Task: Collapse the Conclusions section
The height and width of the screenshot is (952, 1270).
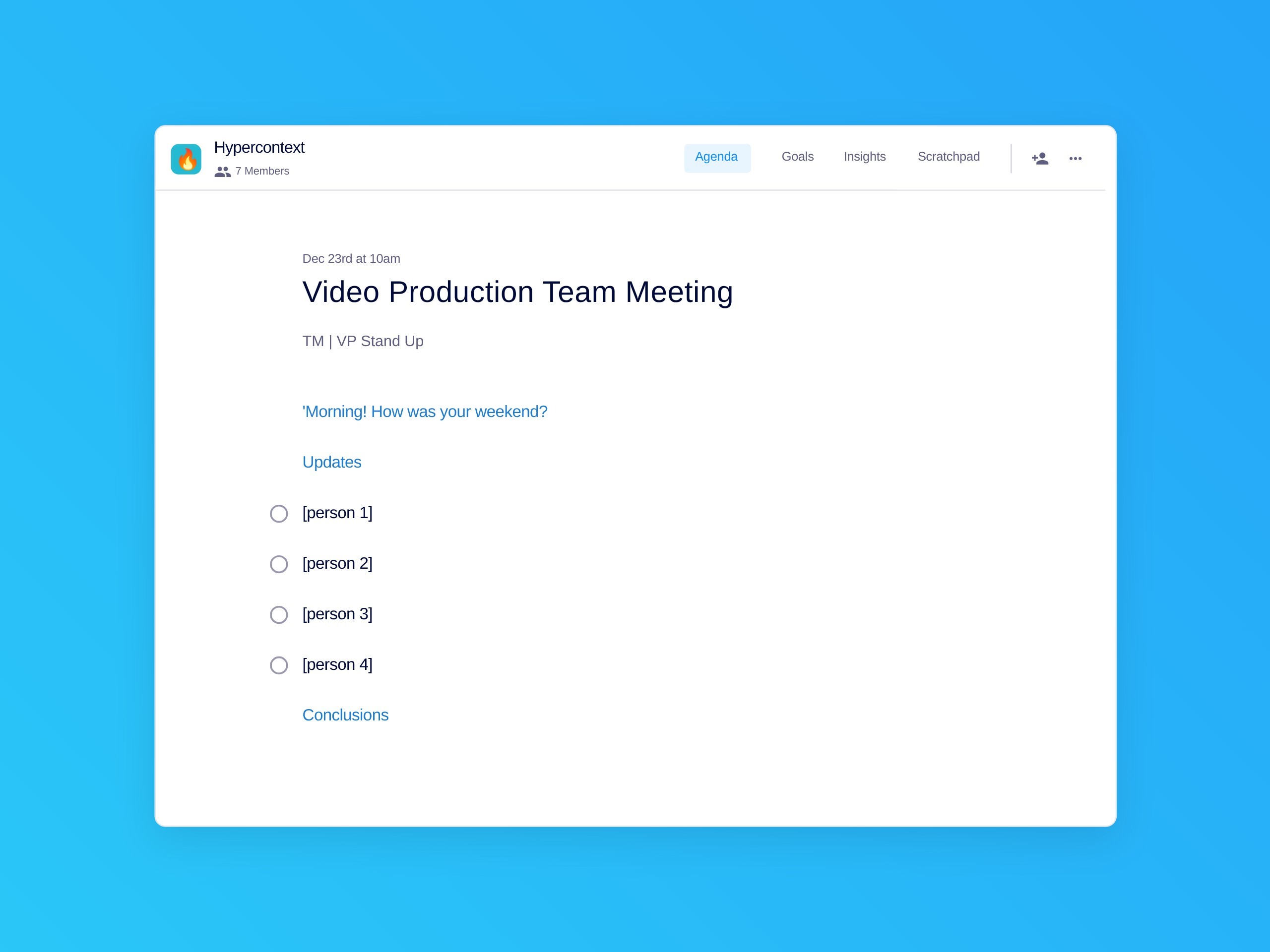Action: (x=345, y=715)
